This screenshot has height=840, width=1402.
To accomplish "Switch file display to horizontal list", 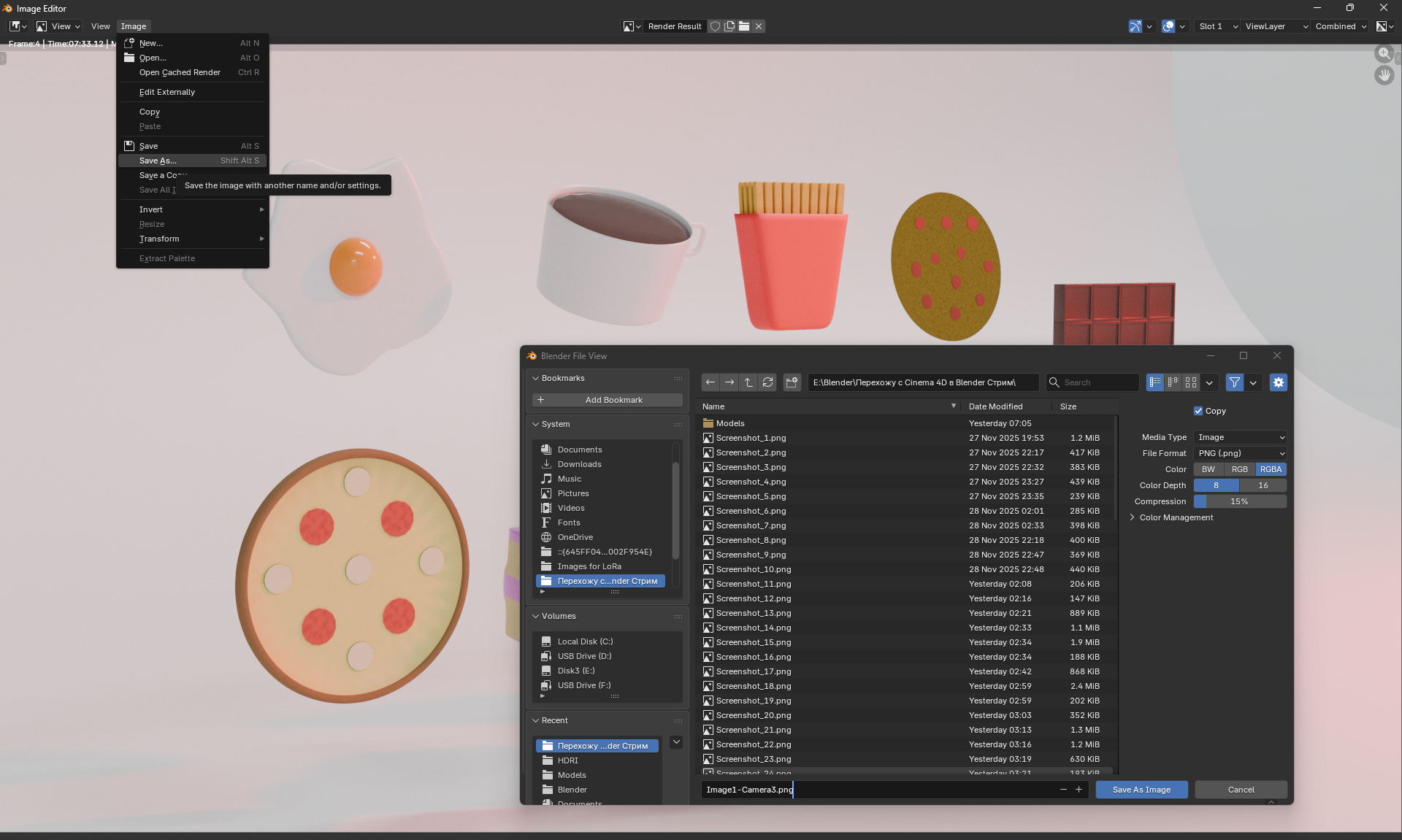I will (x=1173, y=382).
